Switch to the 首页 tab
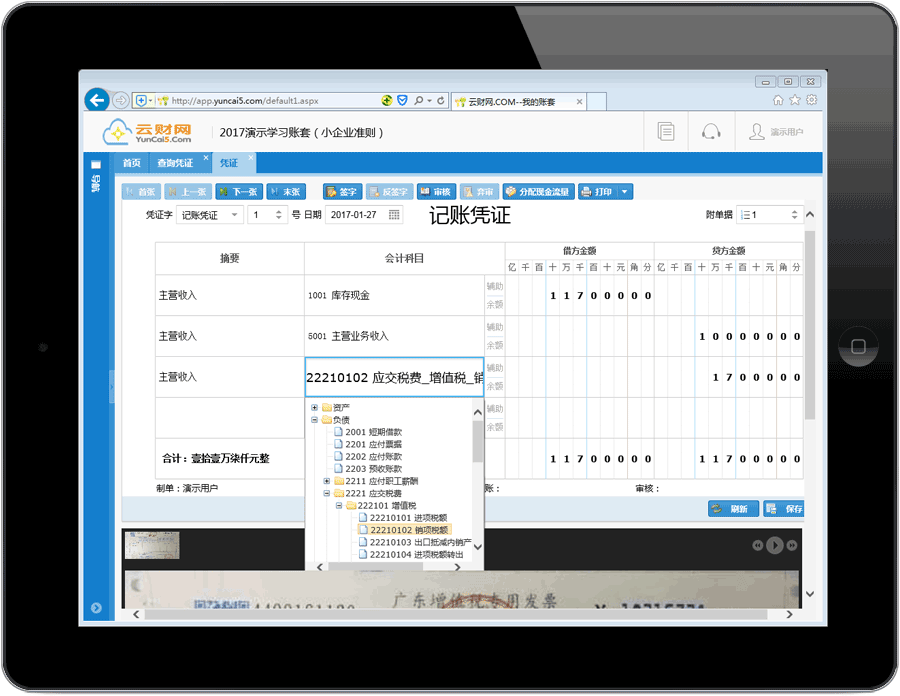 [132, 163]
